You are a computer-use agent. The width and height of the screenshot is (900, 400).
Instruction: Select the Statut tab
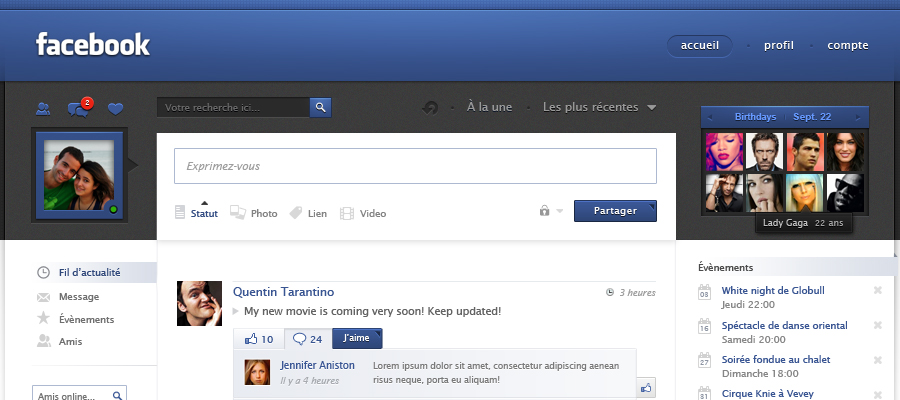tap(204, 213)
